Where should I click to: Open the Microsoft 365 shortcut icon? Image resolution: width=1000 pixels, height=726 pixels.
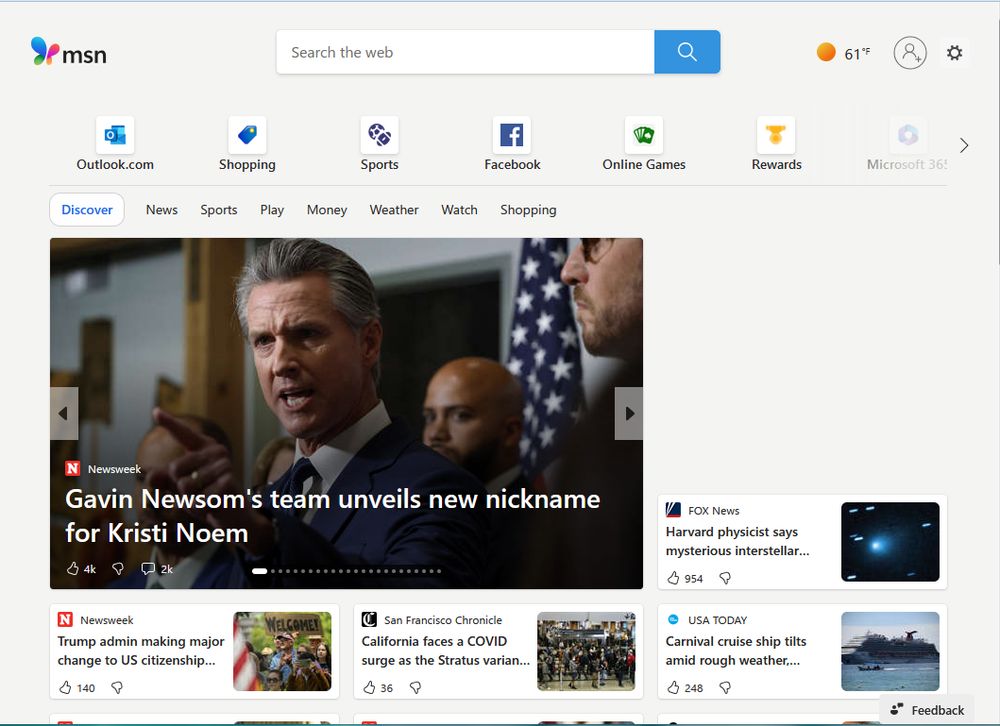pos(908,135)
